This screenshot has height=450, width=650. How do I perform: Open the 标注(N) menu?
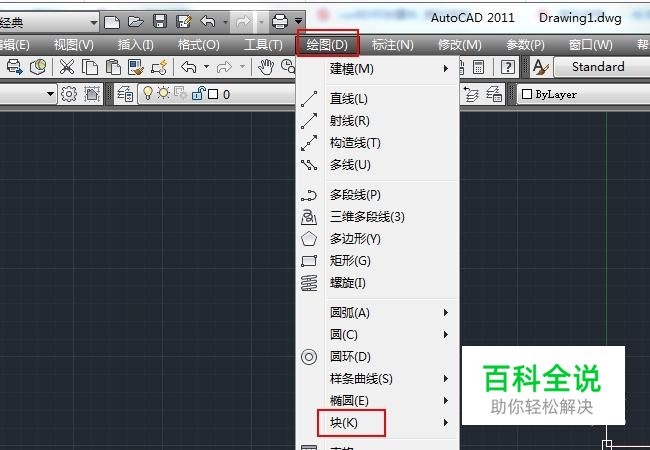[393, 44]
